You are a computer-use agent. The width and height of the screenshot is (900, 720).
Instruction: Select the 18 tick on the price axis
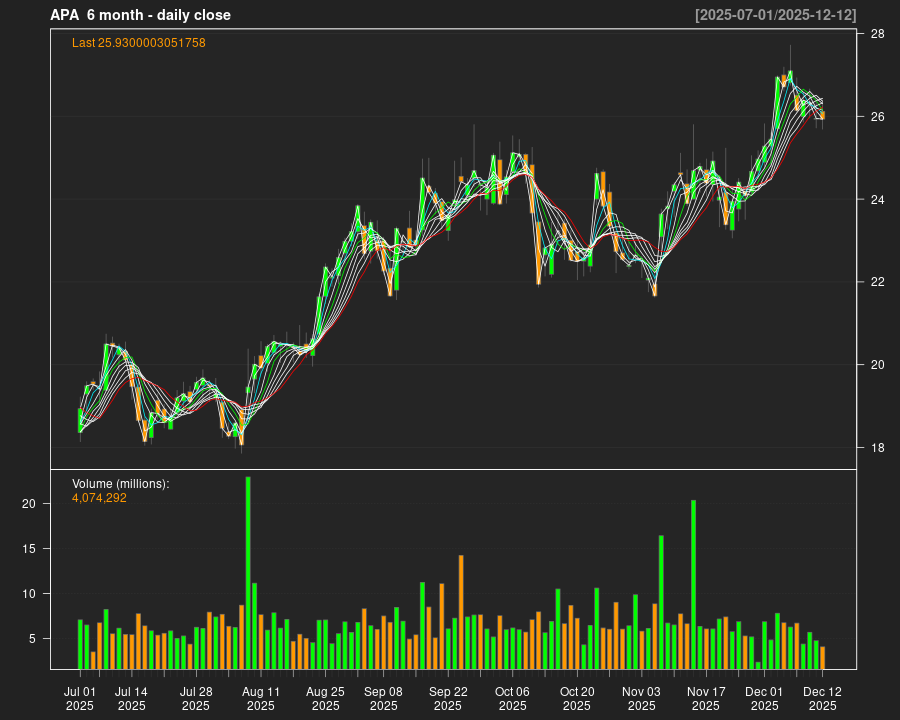coord(876,447)
